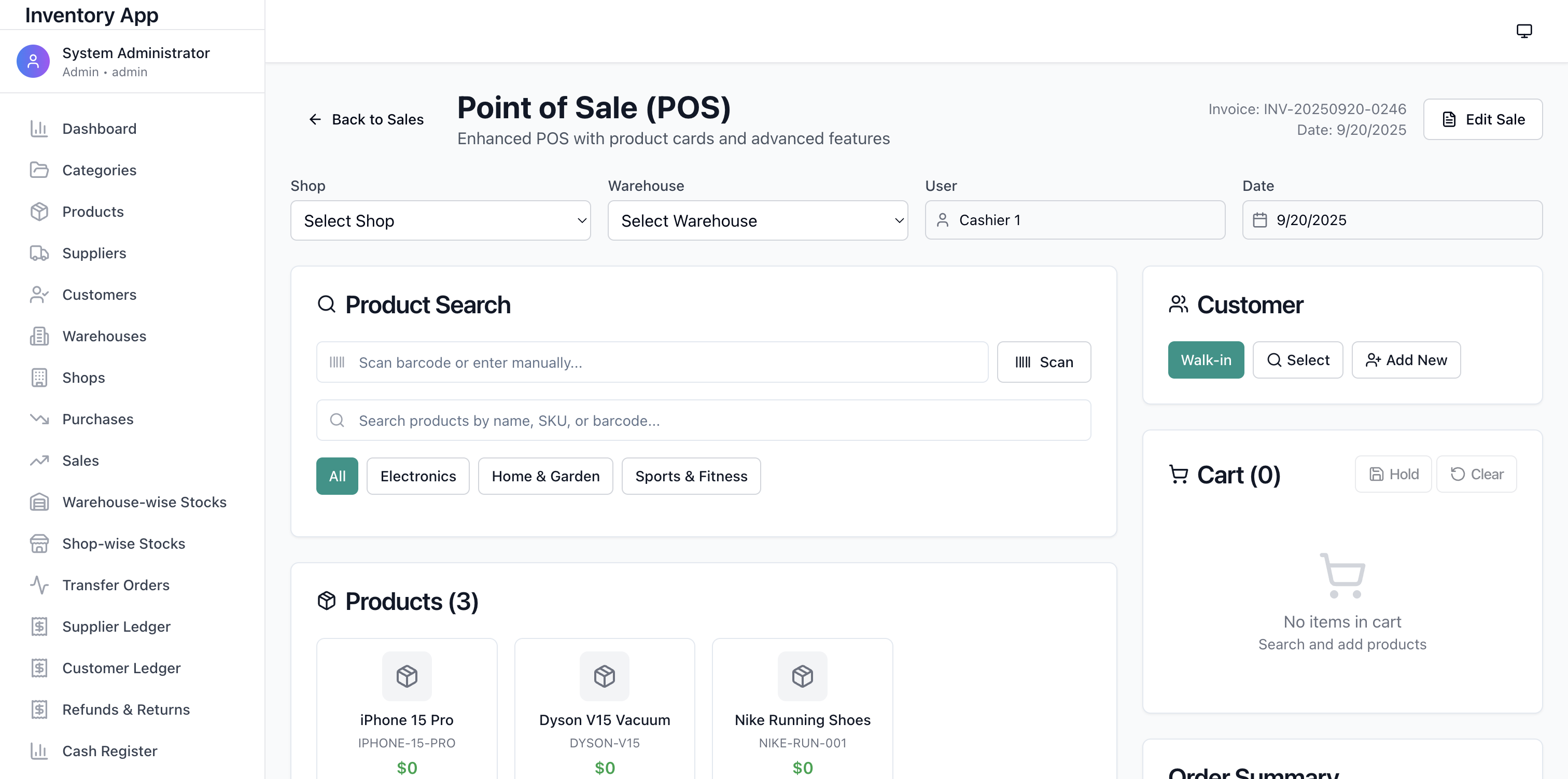Click the iPhone 15 Pro product icon
Viewport: 1568px width, 779px height.
tap(407, 676)
